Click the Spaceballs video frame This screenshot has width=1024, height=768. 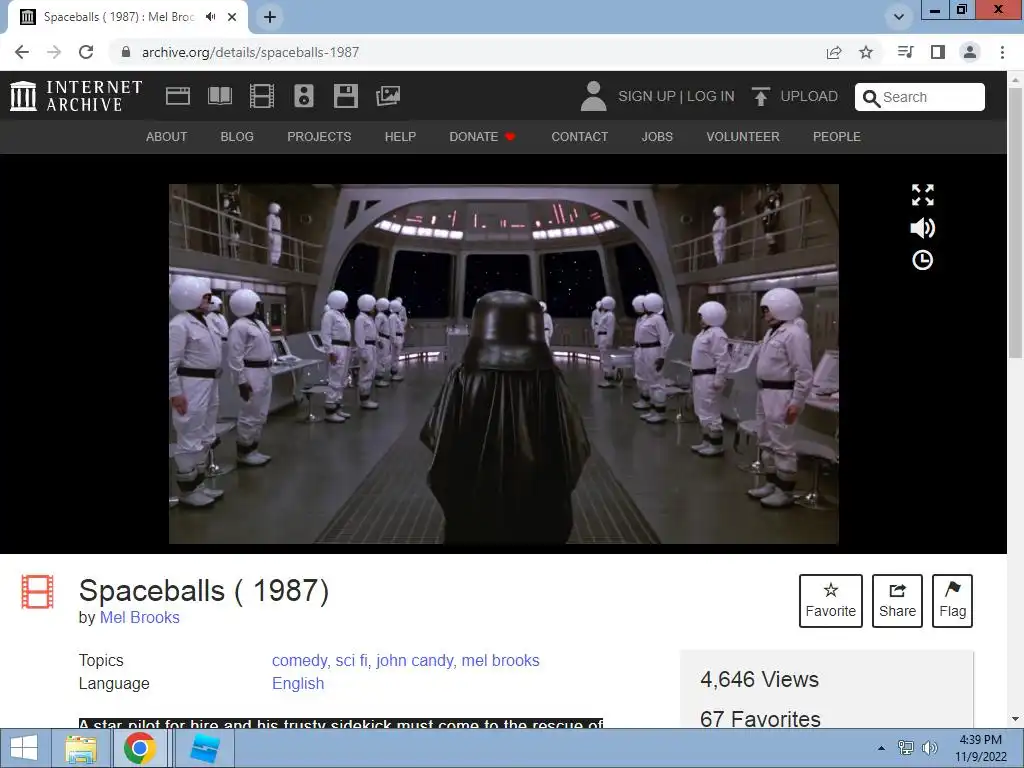[x=504, y=364]
